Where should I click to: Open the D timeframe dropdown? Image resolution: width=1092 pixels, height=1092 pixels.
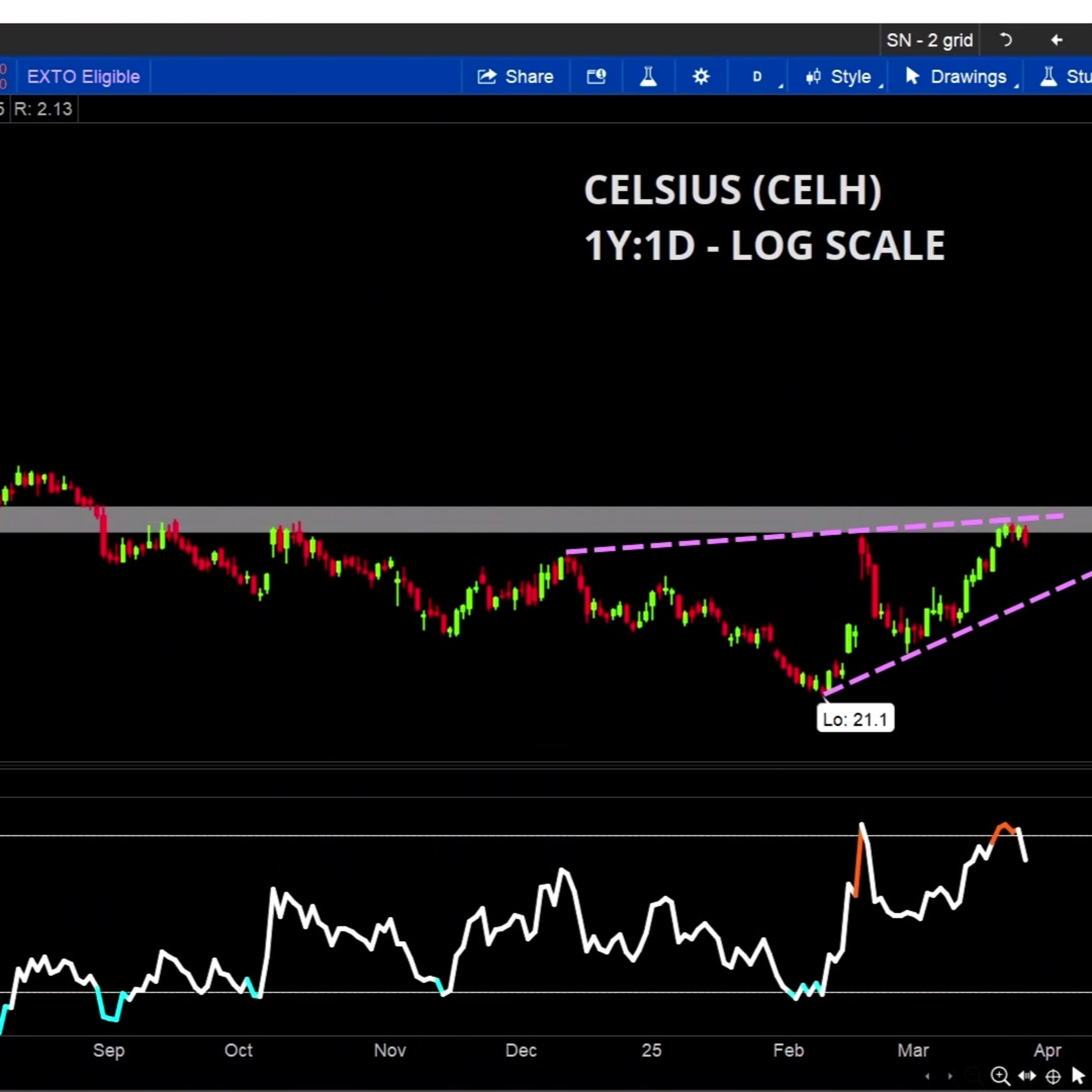pyautogui.click(x=757, y=76)
